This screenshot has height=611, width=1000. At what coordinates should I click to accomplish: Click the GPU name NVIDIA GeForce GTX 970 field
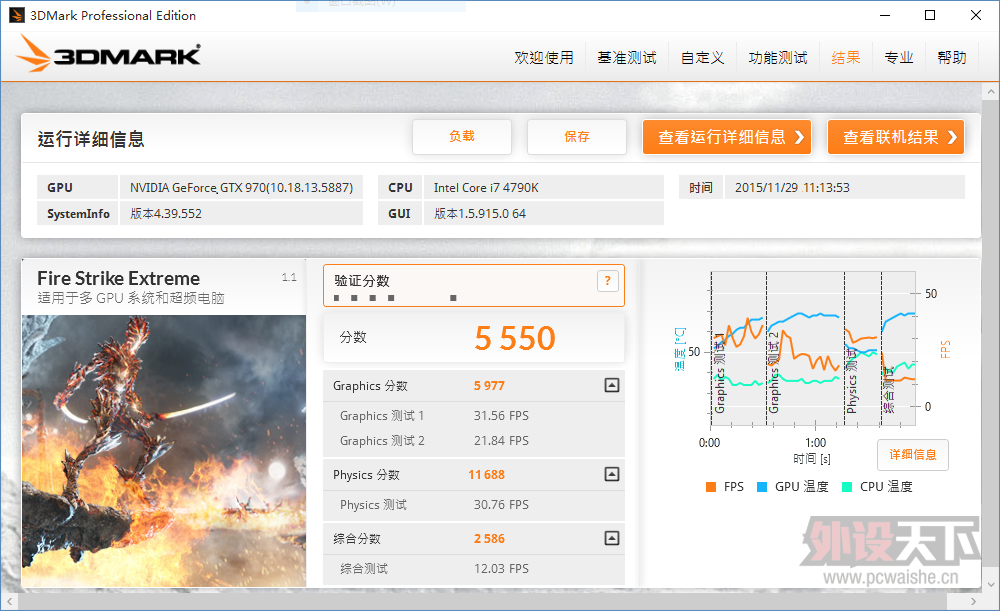tap(241, 188)
